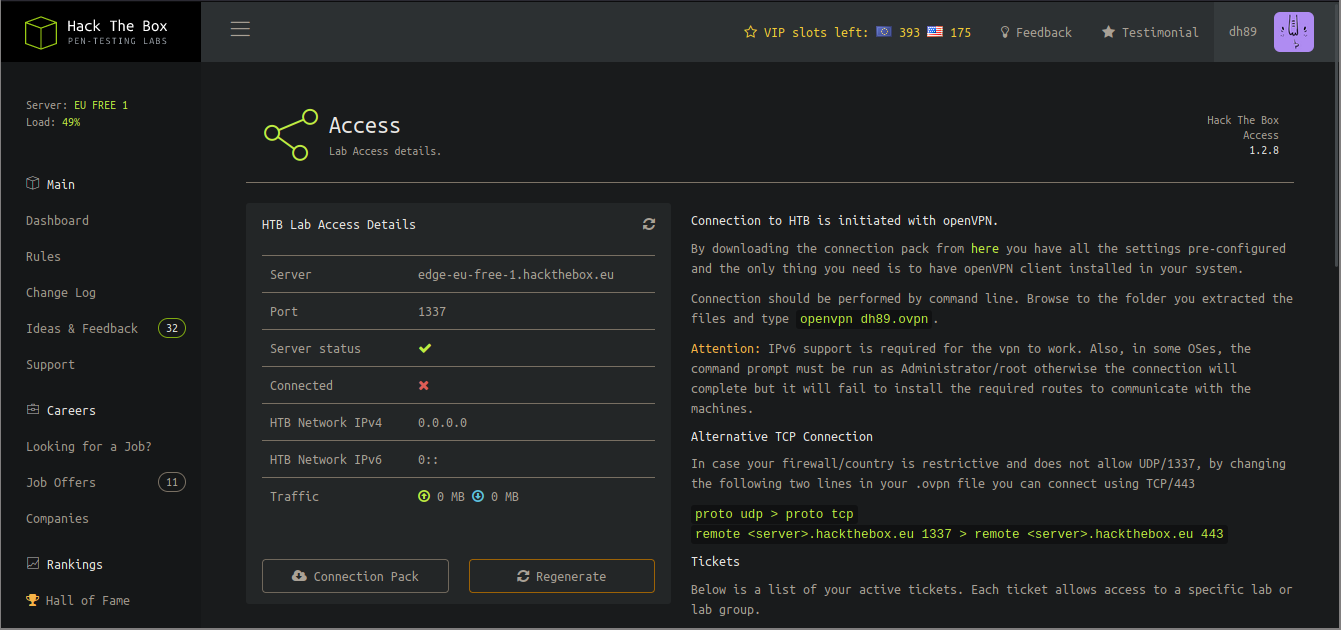Select the port value 1337
This screenshot has width=1341, height=630.
pos(432,312)
